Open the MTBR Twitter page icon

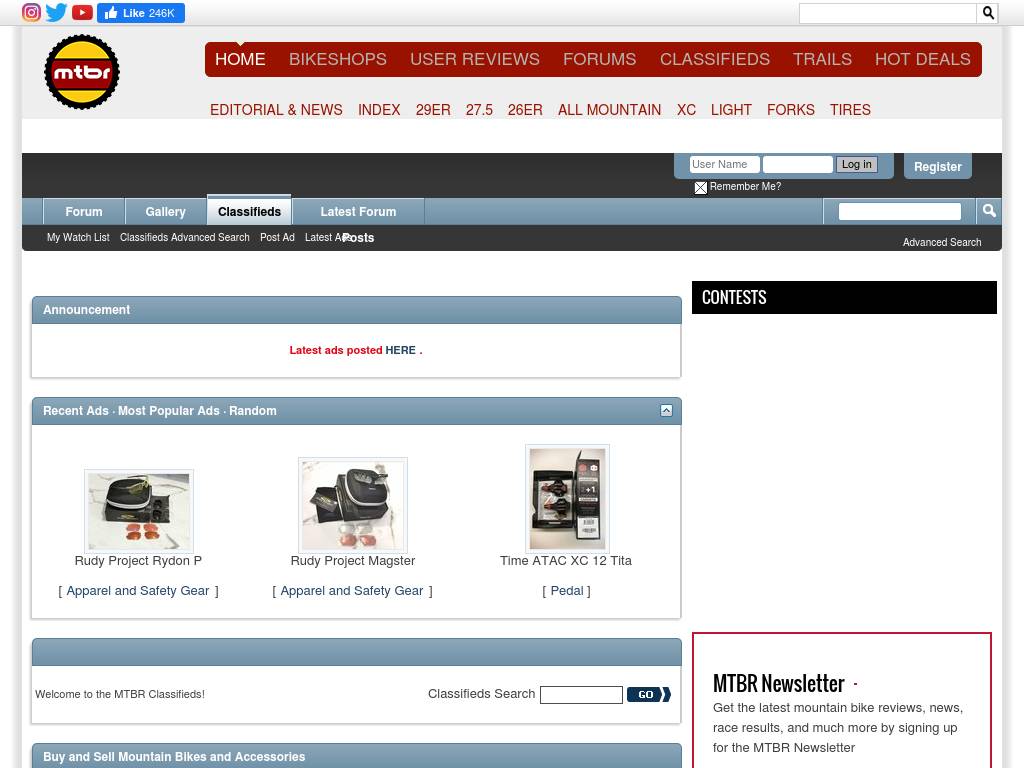[57, 13]
